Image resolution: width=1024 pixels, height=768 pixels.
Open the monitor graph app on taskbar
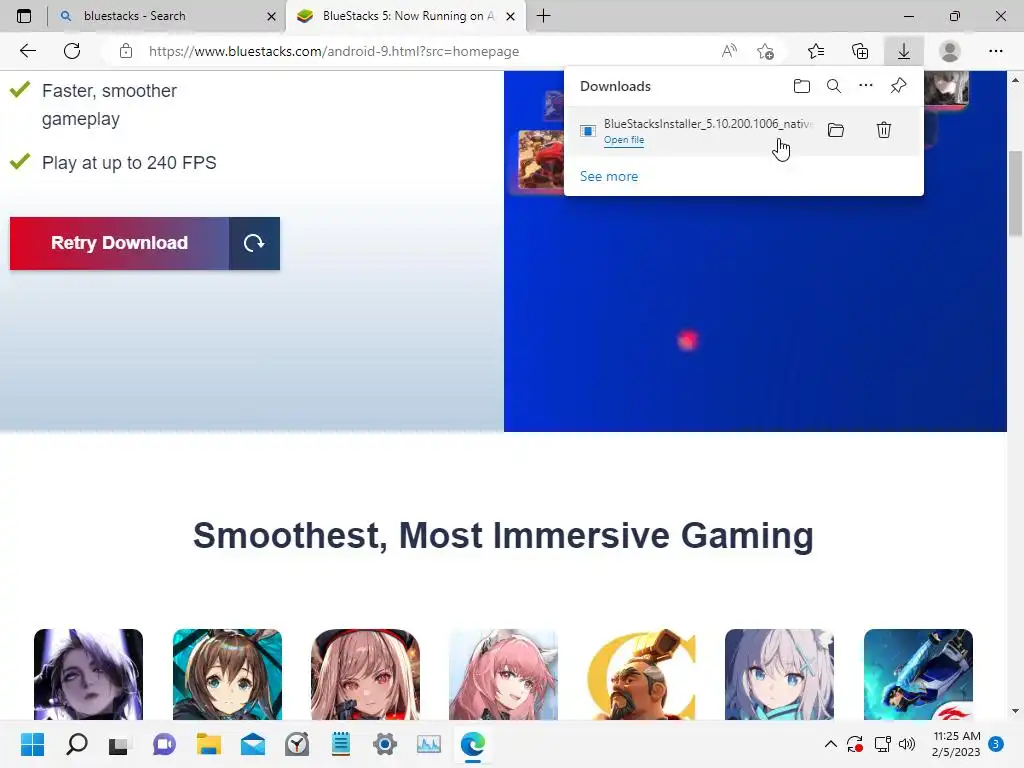pos(428,744)
